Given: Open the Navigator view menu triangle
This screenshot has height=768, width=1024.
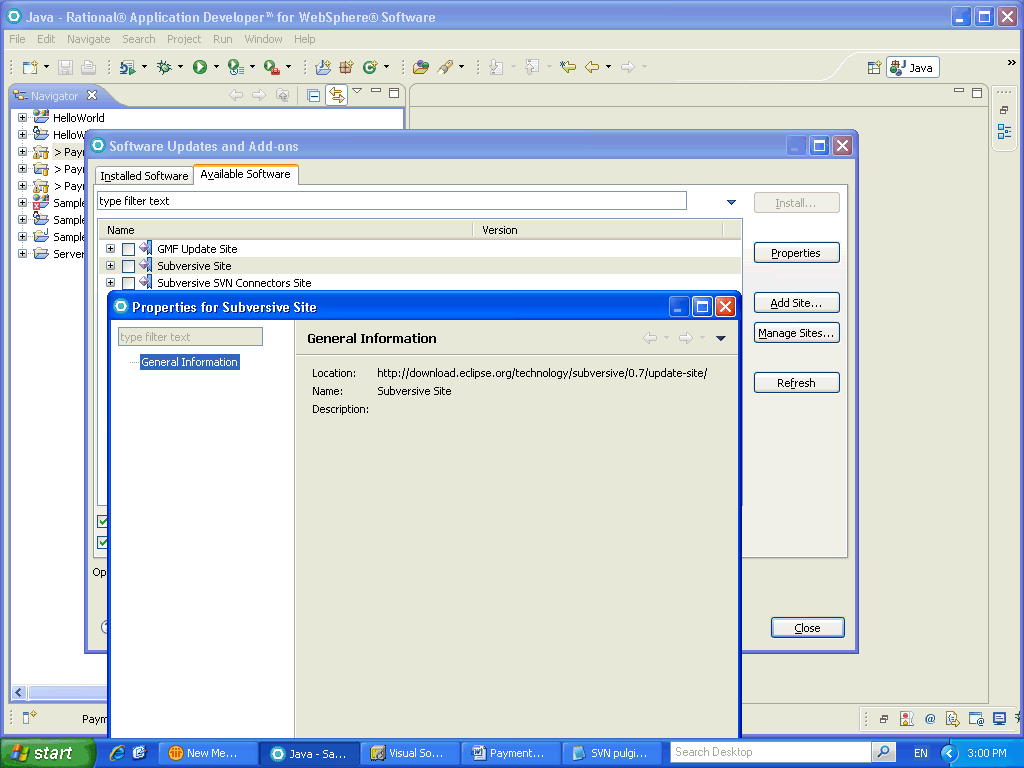Looking at the screenshot, I should coord(357,91).
